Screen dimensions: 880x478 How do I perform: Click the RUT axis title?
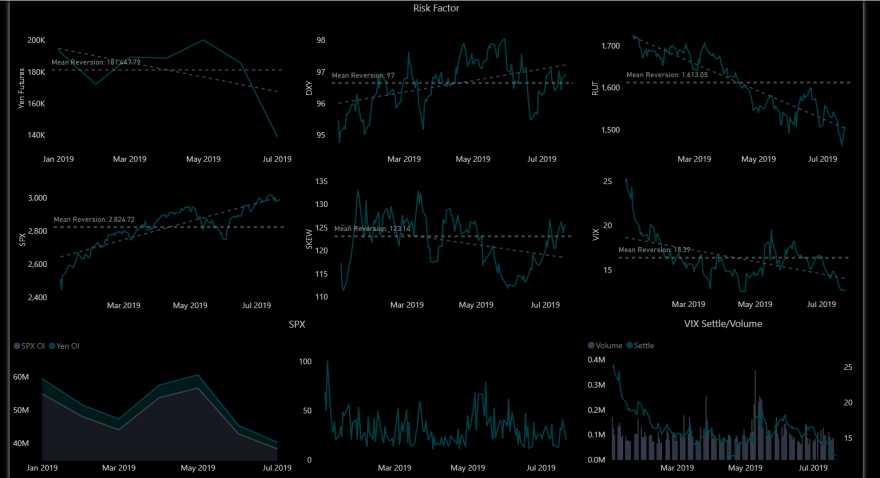595,88
